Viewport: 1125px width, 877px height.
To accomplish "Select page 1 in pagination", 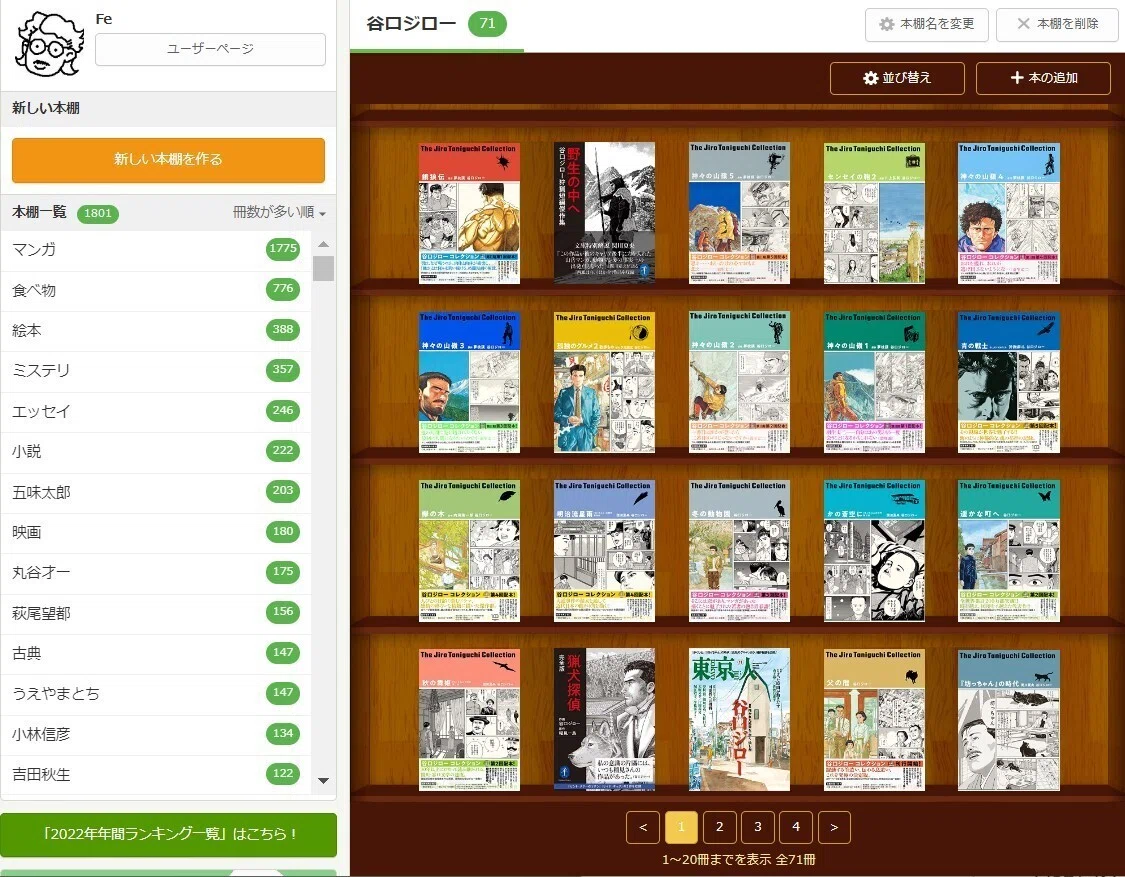I will (681, 827).
